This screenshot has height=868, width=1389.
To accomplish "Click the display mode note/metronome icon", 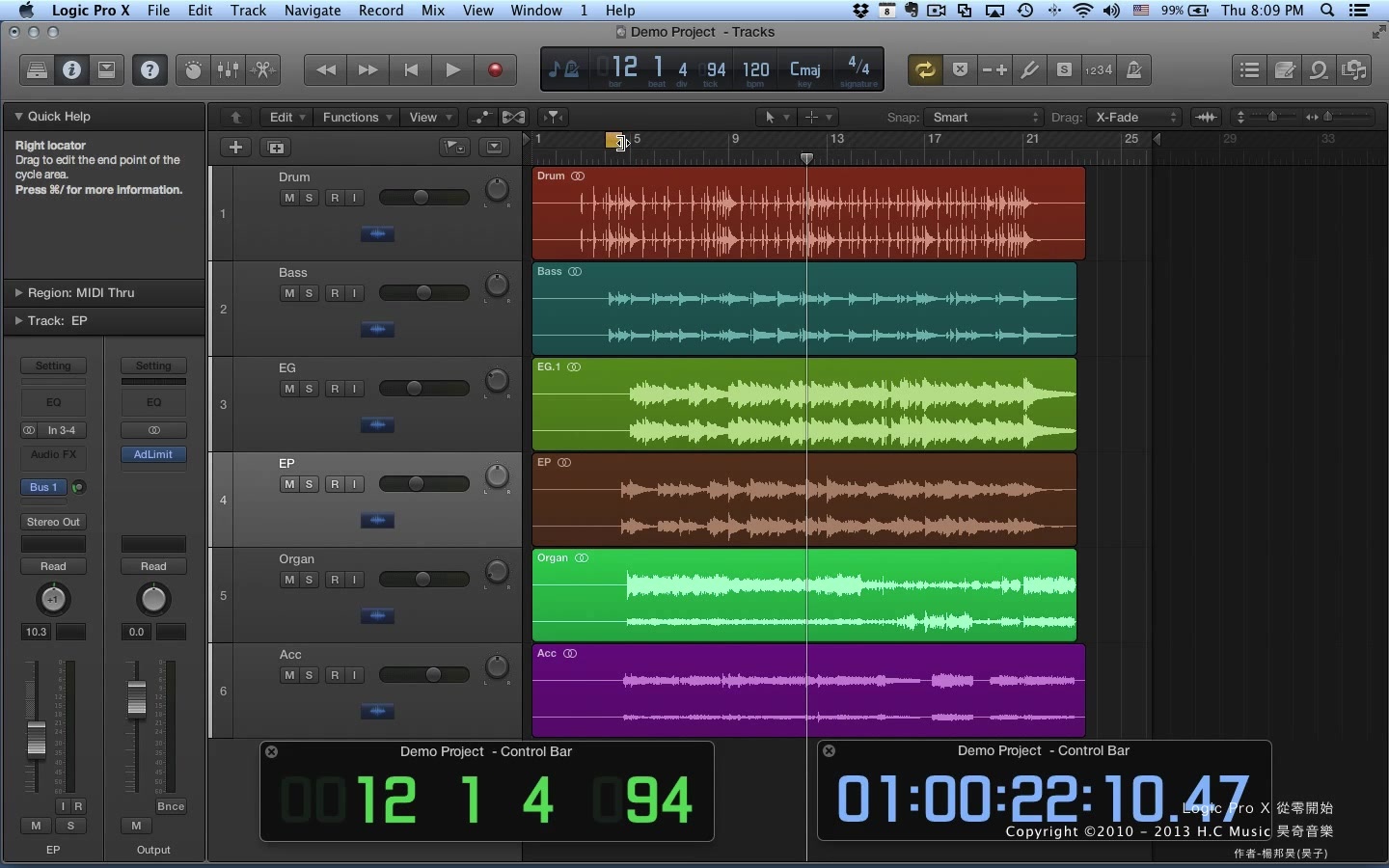I will click(x=563, y=69).
